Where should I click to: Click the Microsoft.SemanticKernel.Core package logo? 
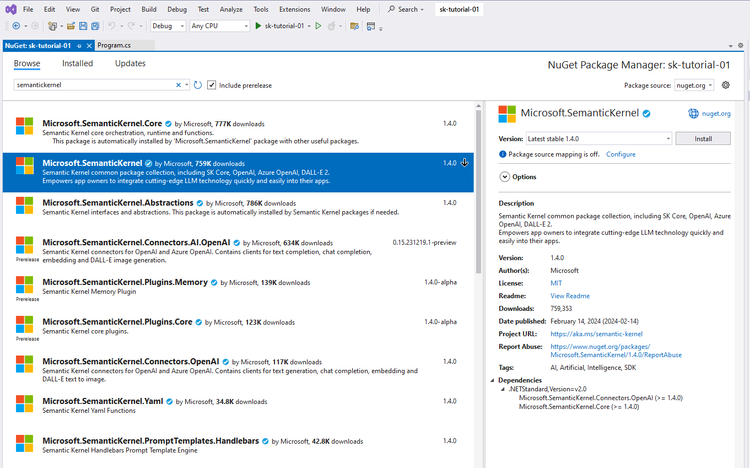click(26, 126)
